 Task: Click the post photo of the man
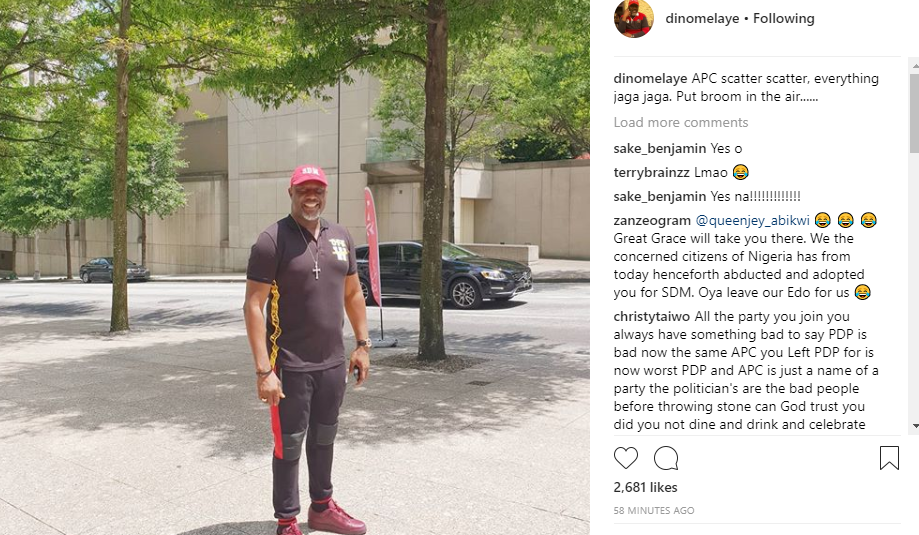coord(295,267)
